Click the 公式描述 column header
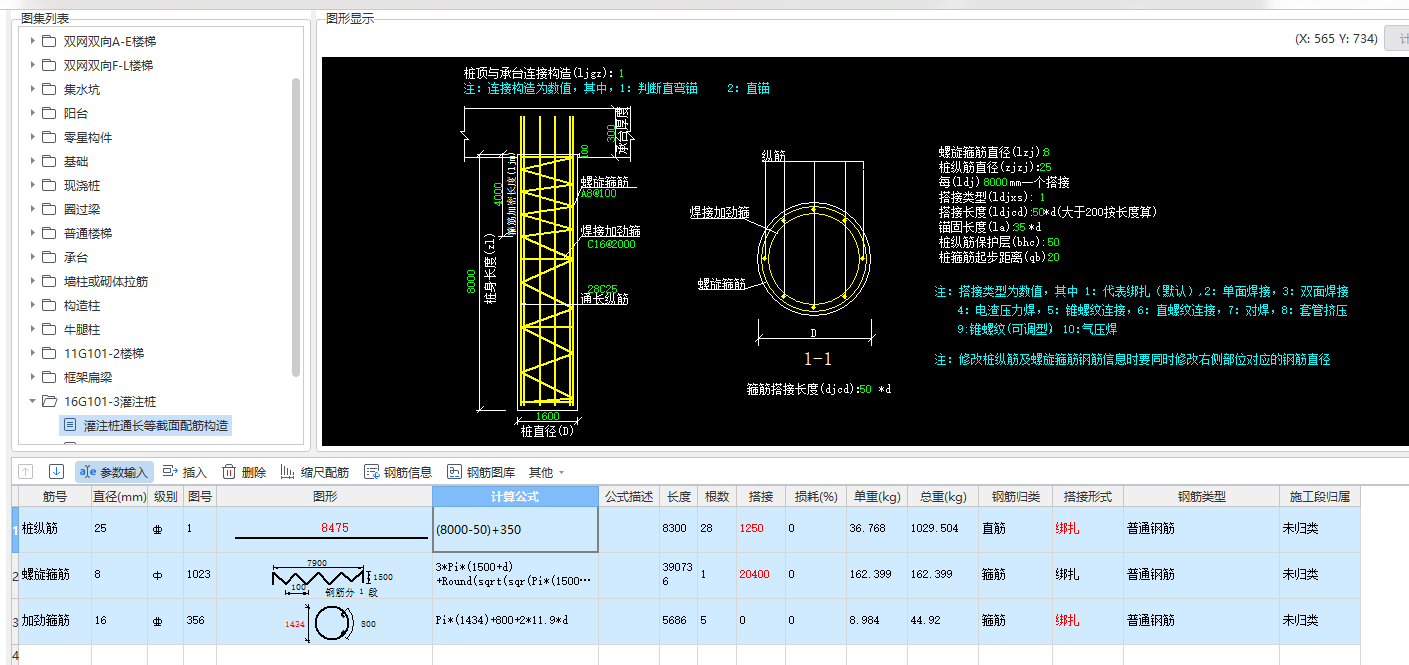Image resolution: width=1409 pixels, height=665 pixels. click(629, 497)
